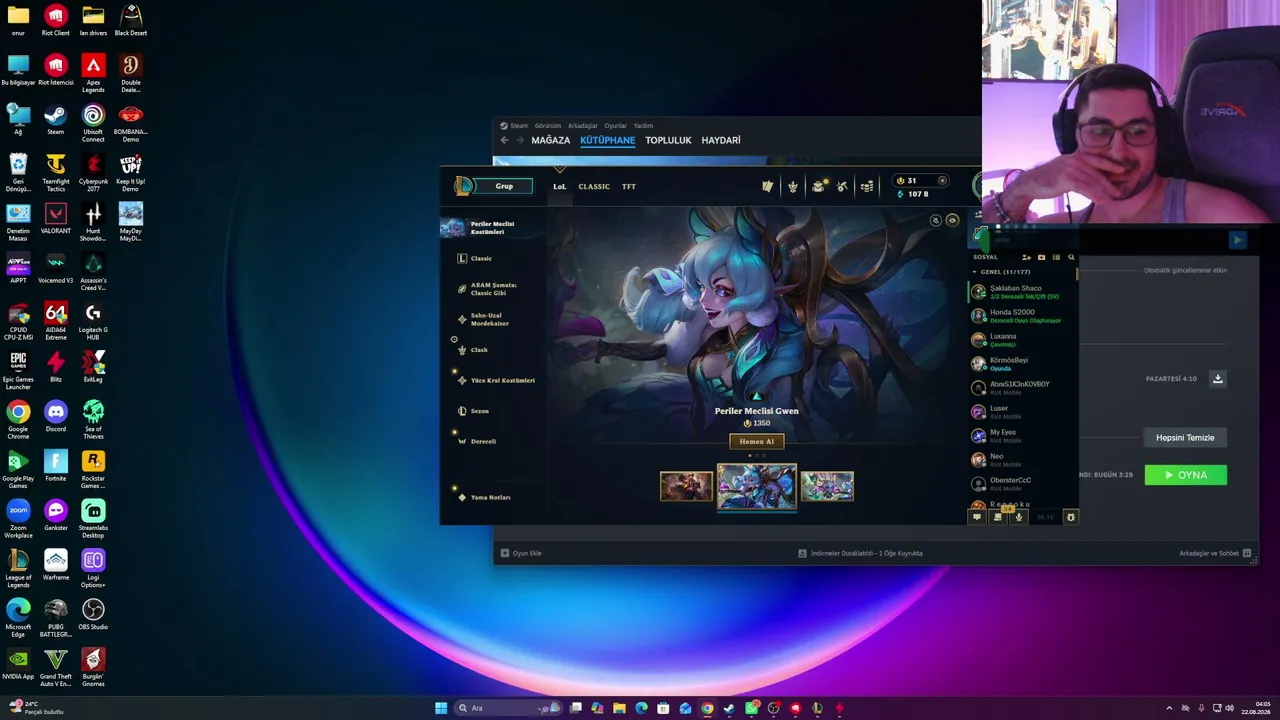The image size is (1280, 720).
Task: Open the crafting hammer icon in League client
Action: (842, 186)
